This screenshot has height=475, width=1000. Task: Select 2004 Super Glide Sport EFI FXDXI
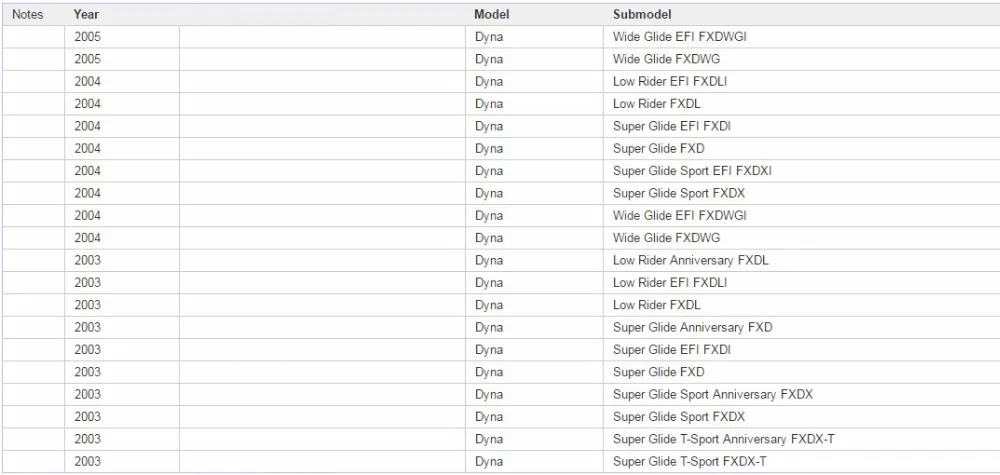(x=693, y=171)
